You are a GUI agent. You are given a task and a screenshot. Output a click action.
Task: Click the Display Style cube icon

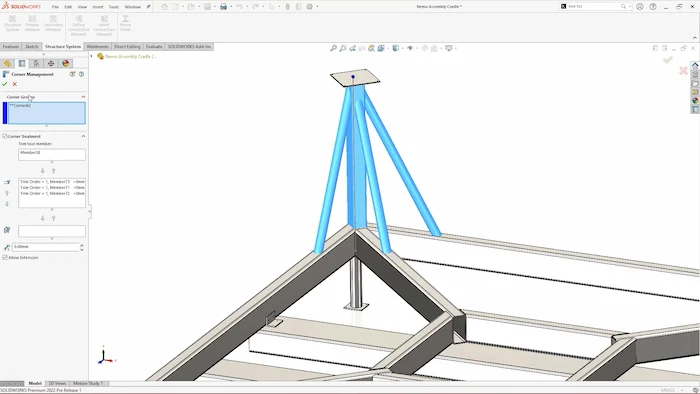click(x=396, y=48)
